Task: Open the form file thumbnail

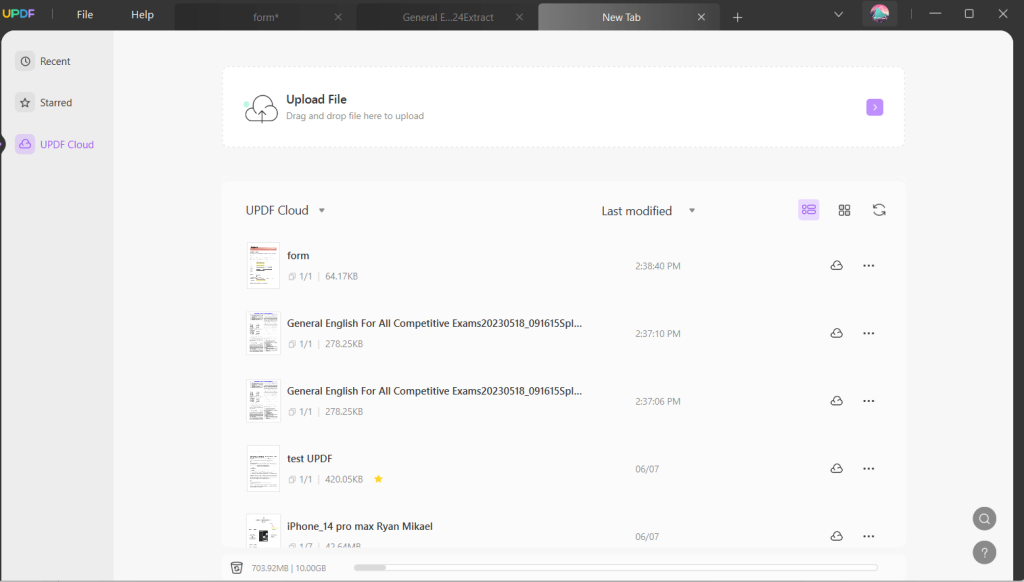Action: tap(263, 266)
